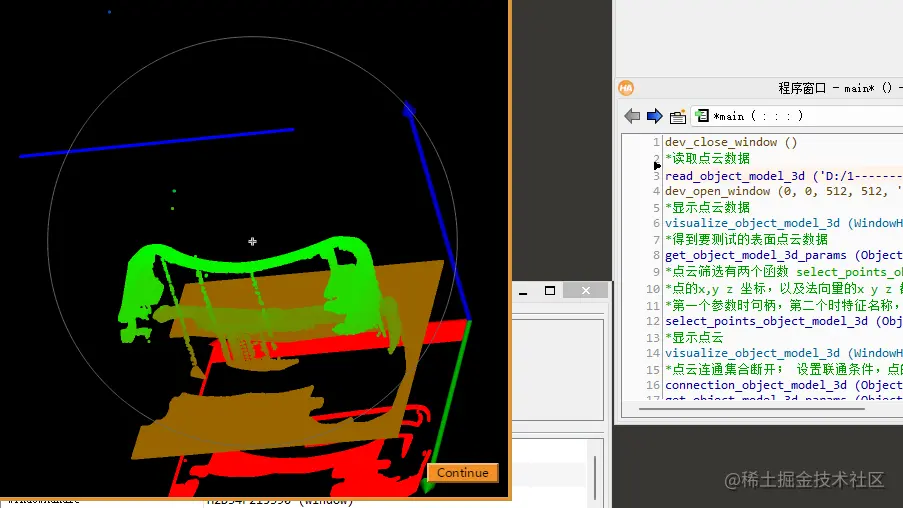903x508 pixels.
Task: Open the procedure clipboard icon
Action: (x=678, y=116)
